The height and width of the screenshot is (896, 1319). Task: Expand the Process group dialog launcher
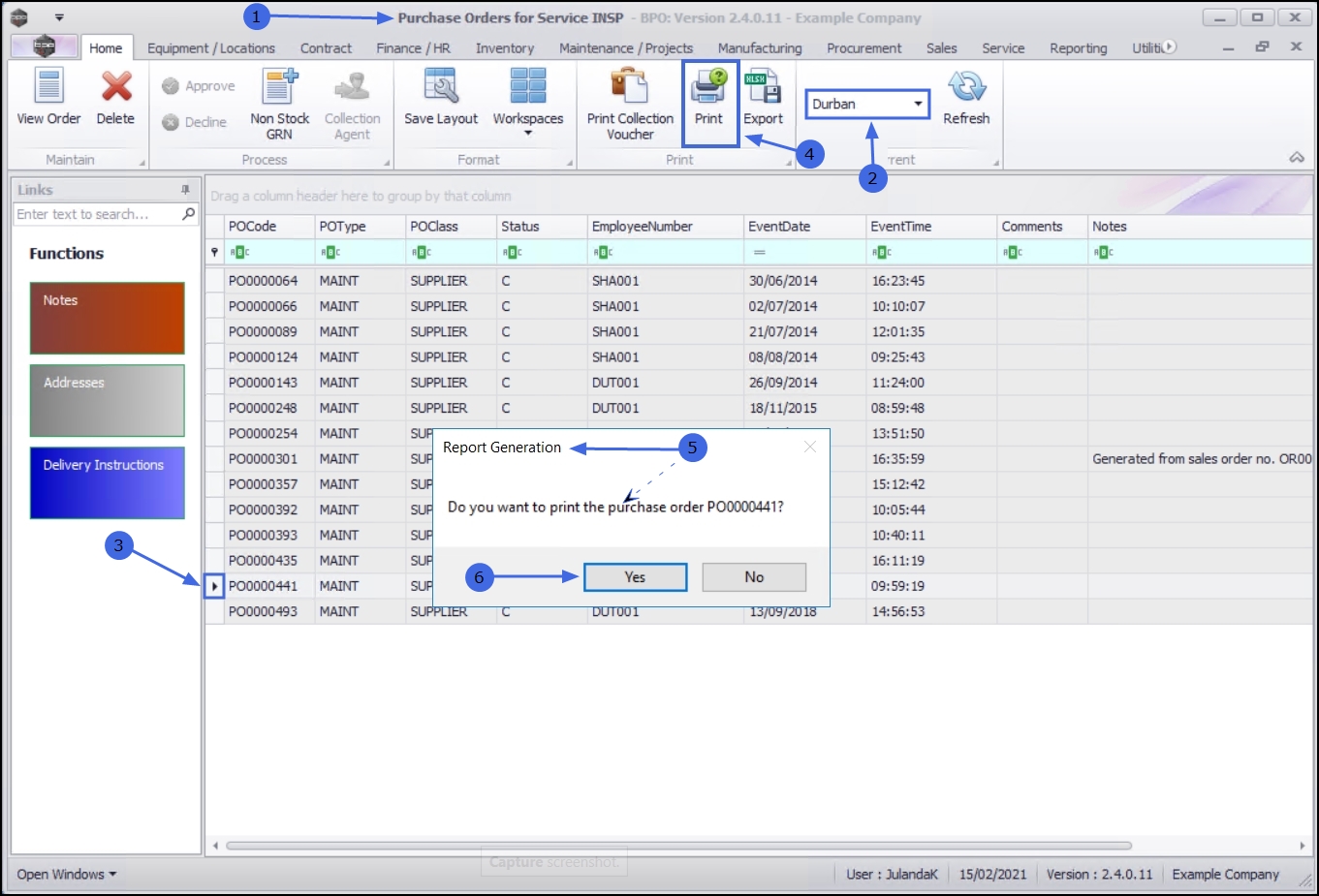387,163
